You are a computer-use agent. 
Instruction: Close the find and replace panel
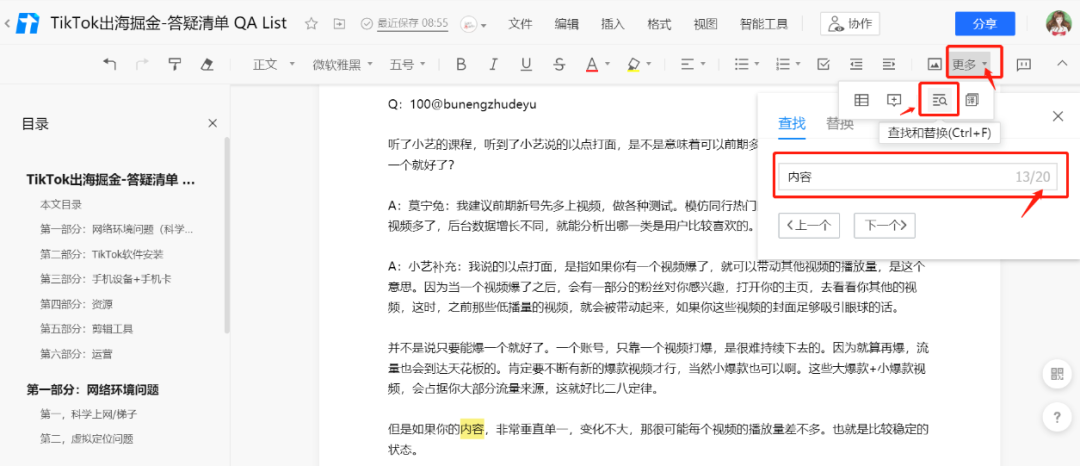1059,116
